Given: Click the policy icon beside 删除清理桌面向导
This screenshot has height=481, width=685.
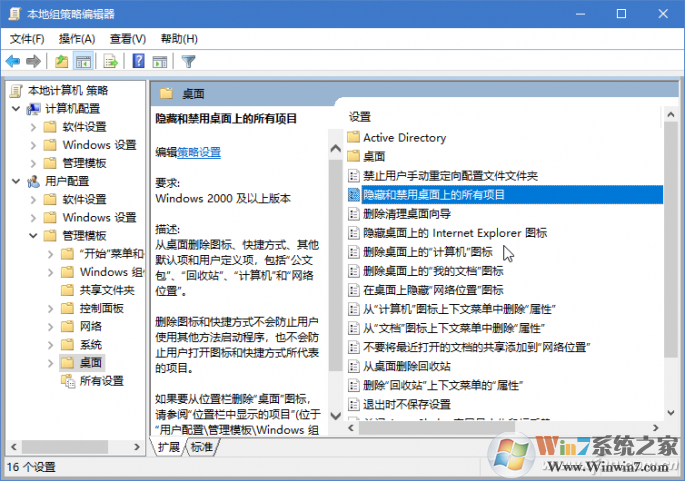Looking at the screenshot, I should (353, 214).
